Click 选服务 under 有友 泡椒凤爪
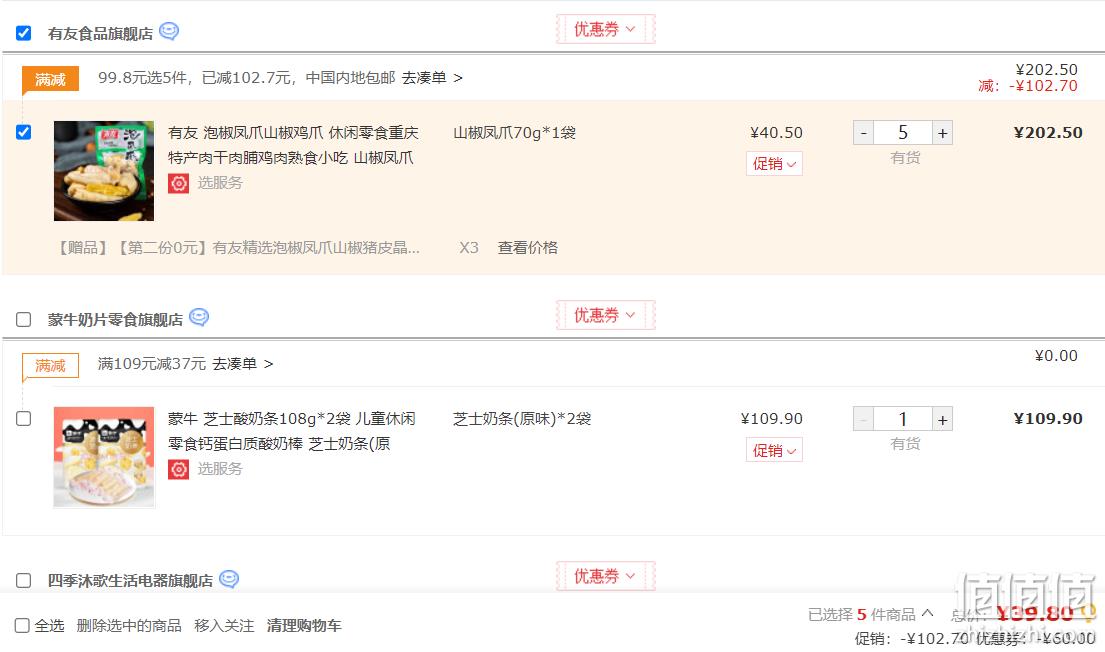Viewport: 1105px width, 652px height. (x=220, y=183)
